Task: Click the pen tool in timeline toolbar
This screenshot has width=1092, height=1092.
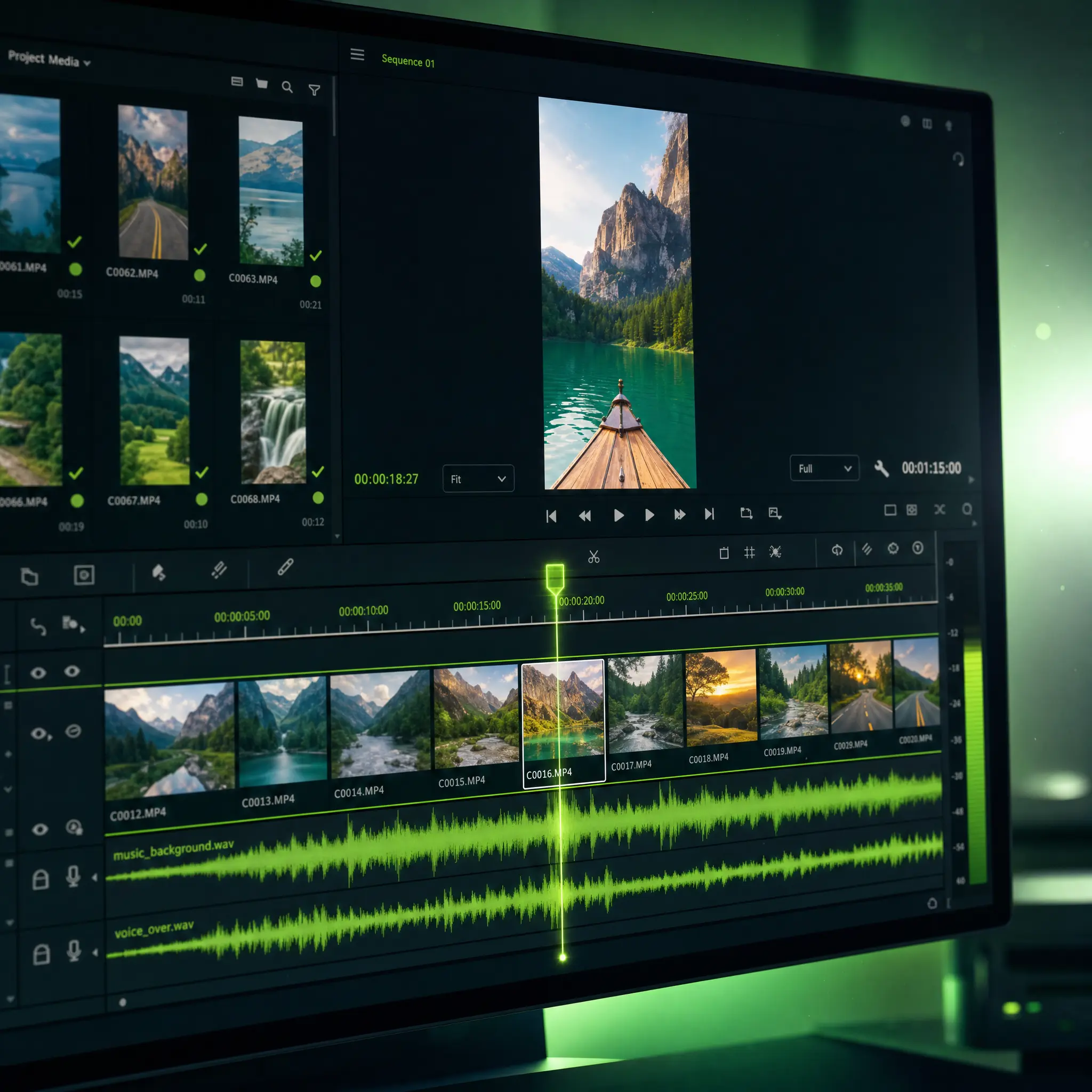Action: pyautogui.click(x=285, y=567)
